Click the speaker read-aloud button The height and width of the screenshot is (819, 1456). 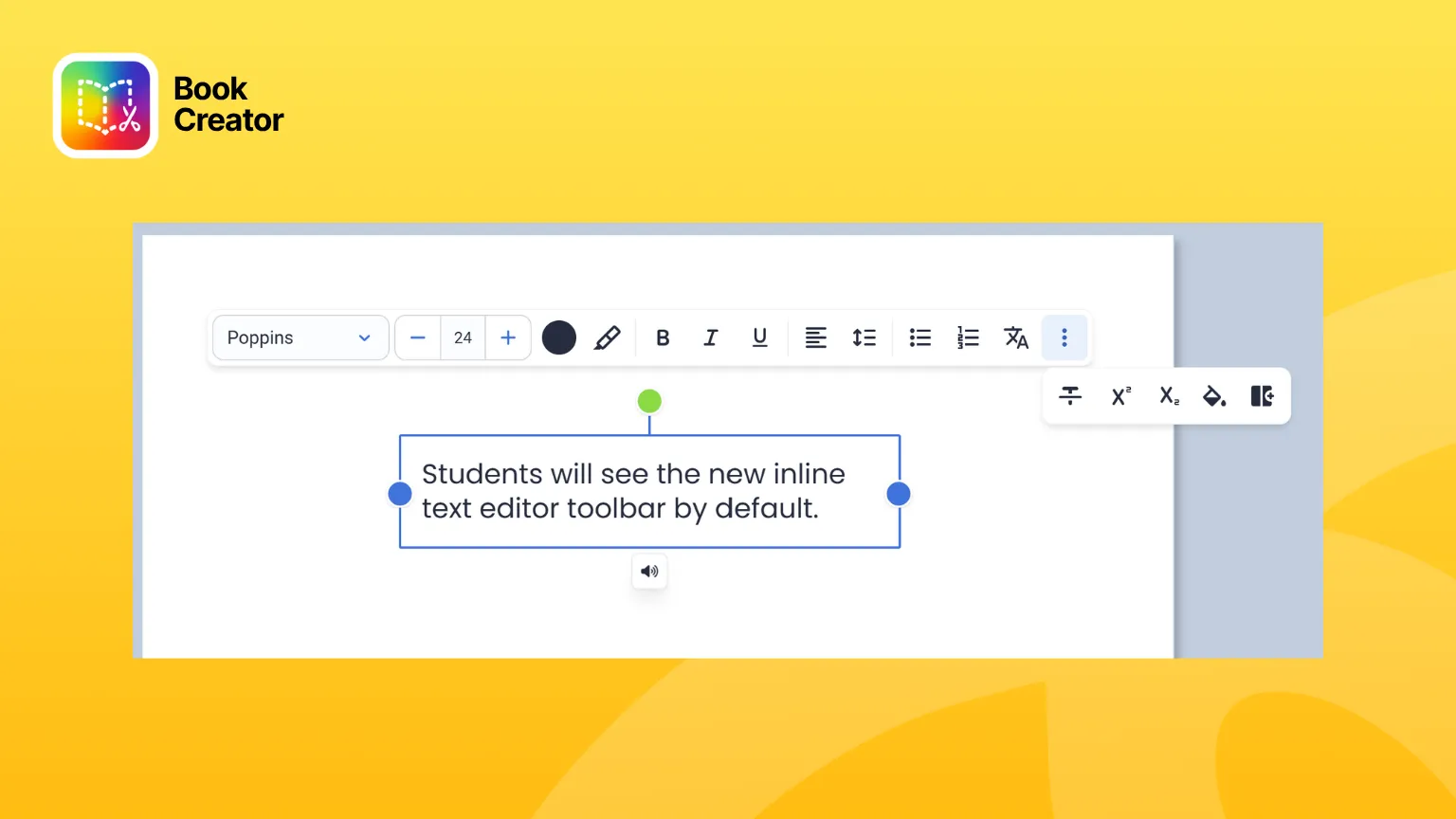pos(649,572)
